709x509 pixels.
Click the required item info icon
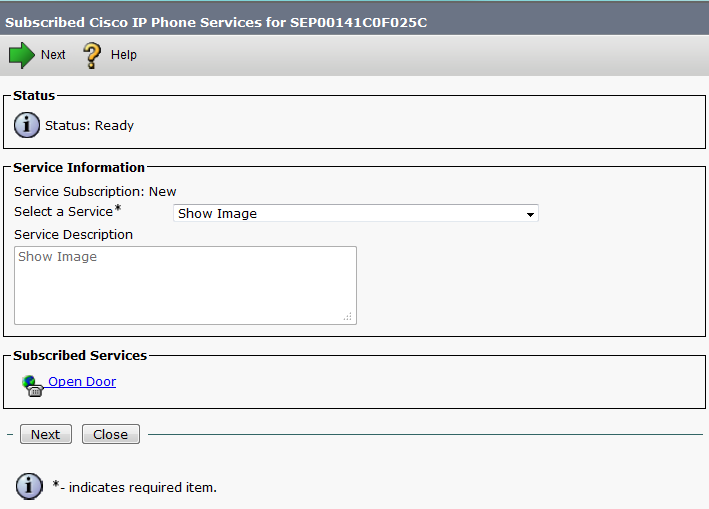pyautogui.click(x=29, y=486)
